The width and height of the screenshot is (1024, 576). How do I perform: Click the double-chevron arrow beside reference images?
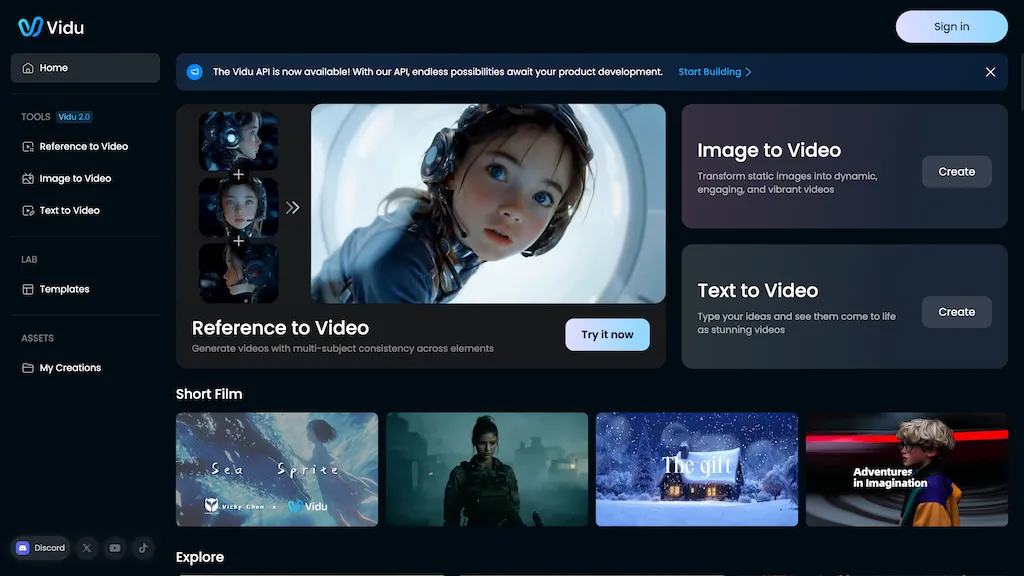pos(293,208)
